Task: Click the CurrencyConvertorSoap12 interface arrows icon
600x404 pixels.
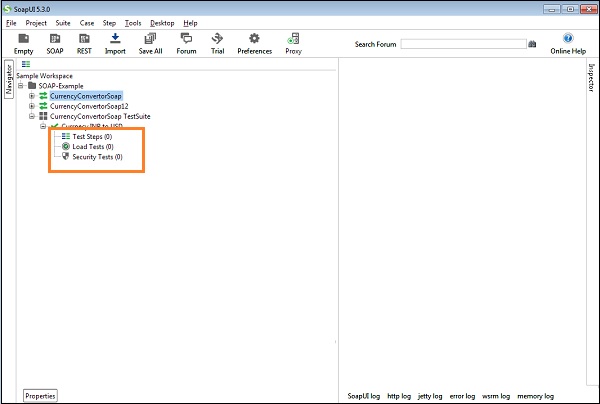Action: click(x=43, y=106)
